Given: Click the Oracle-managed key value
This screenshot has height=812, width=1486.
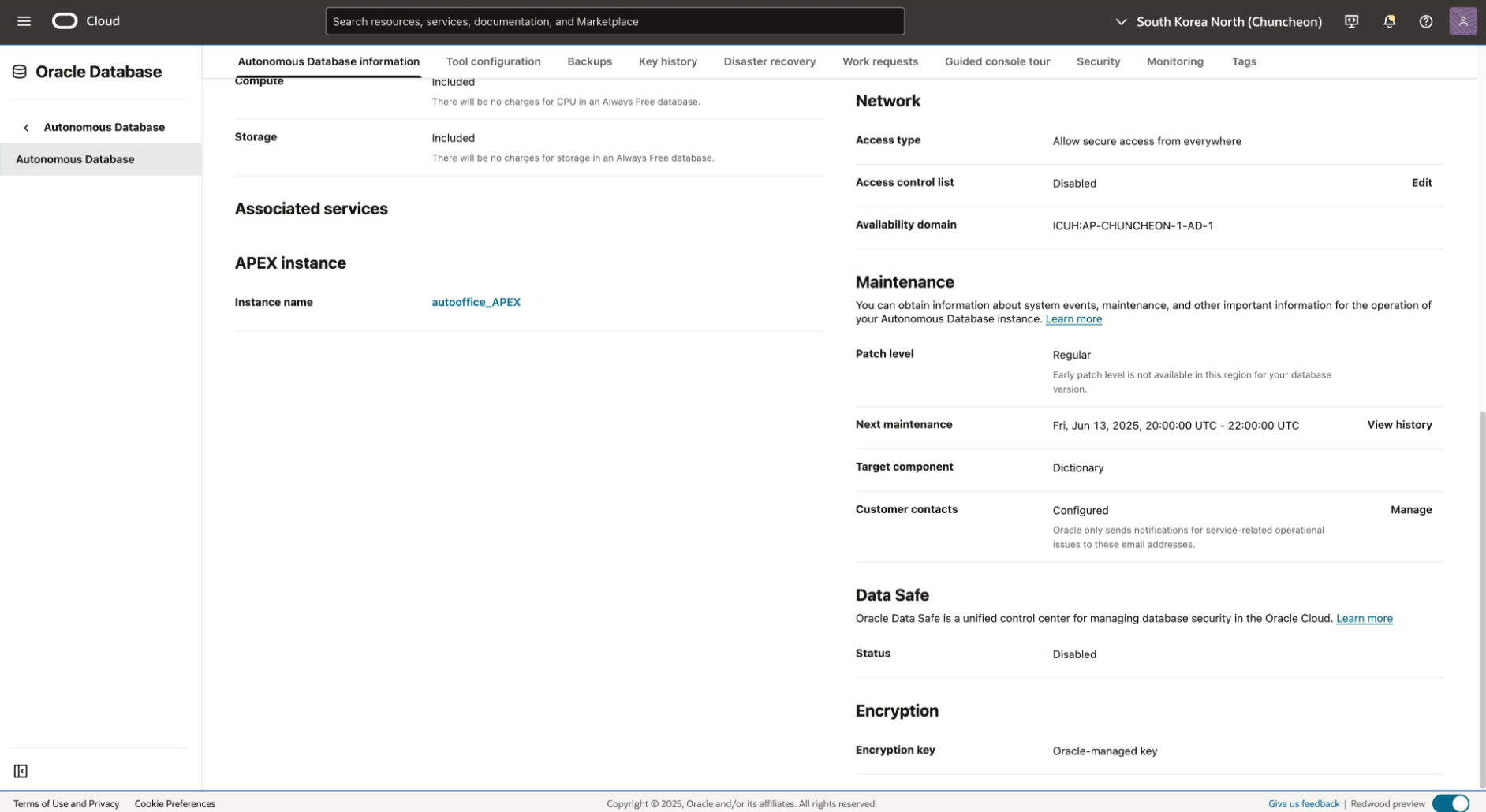Looking at the screenshot, I should pos(1104,751).
